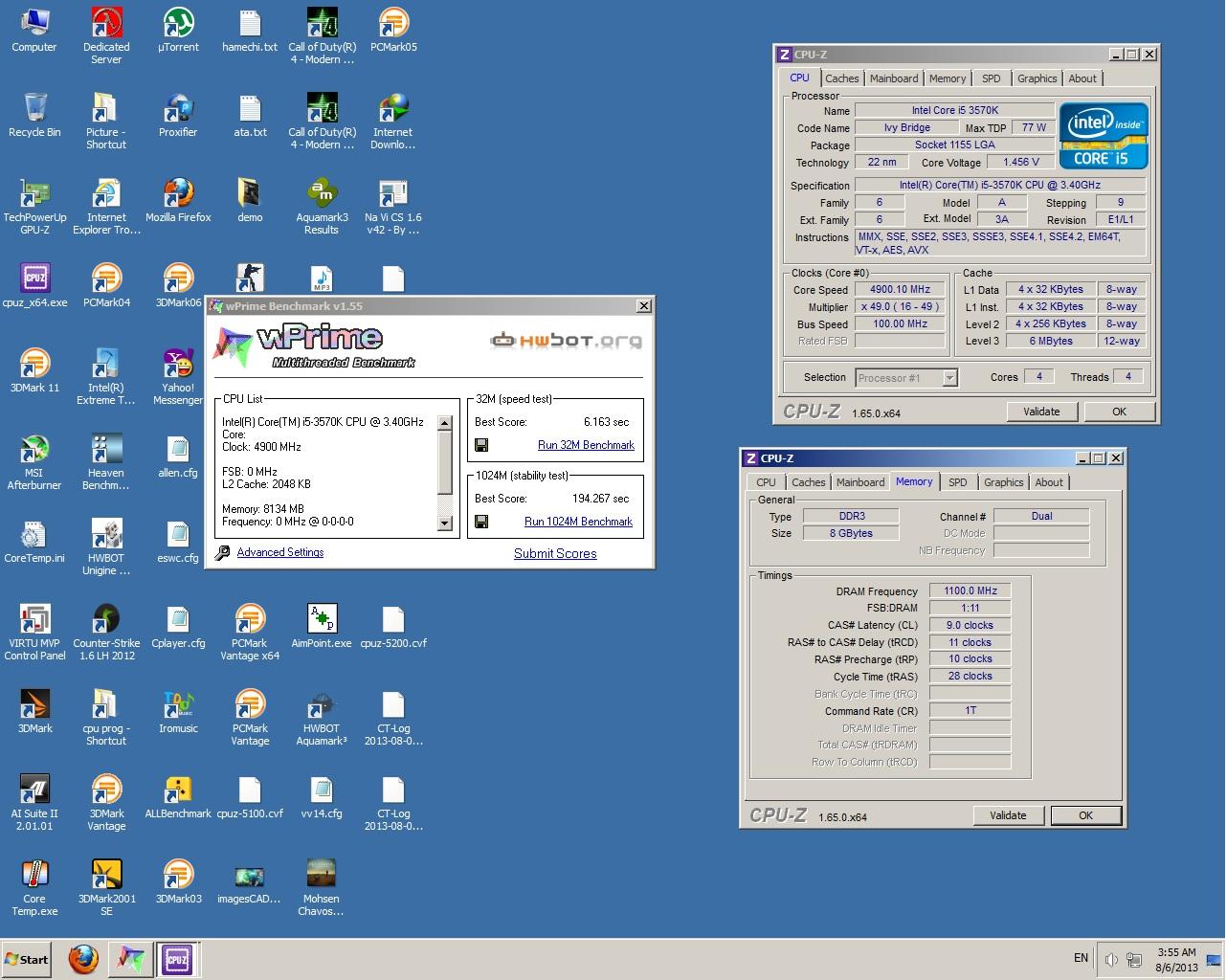Screen dimensions: 1227x980
Task: Click Validate in the lower CPU-Z window
Action: pos(1008,815)
